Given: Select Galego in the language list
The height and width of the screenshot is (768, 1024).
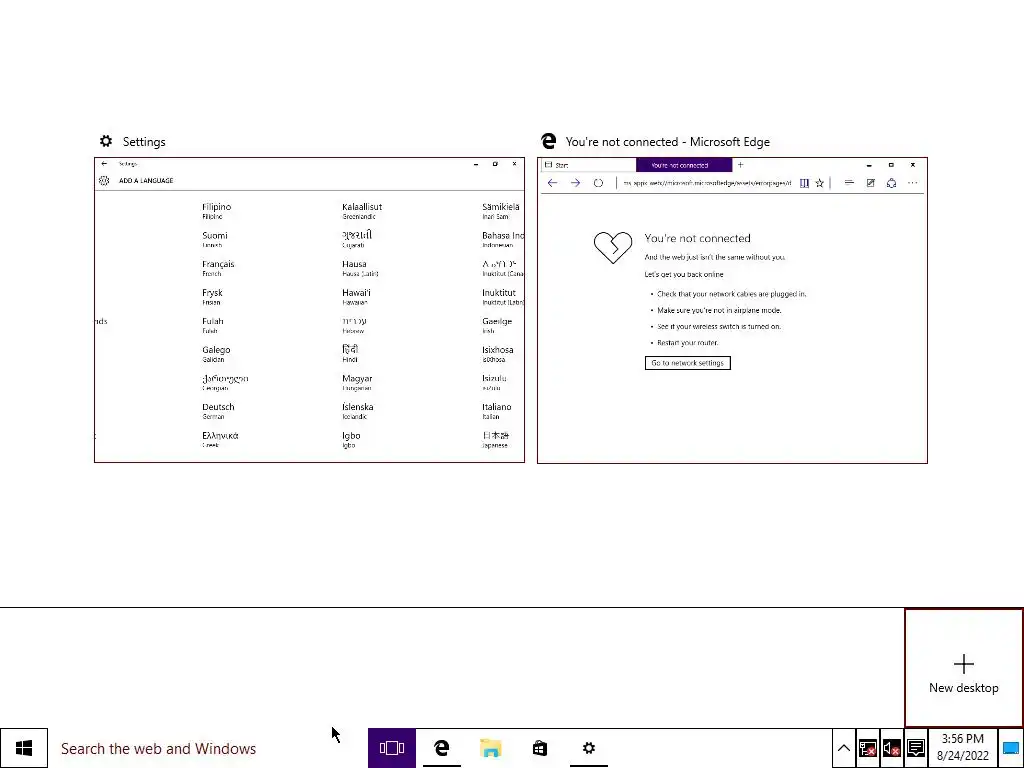Looking at the screenshot, I should point(216,354).
